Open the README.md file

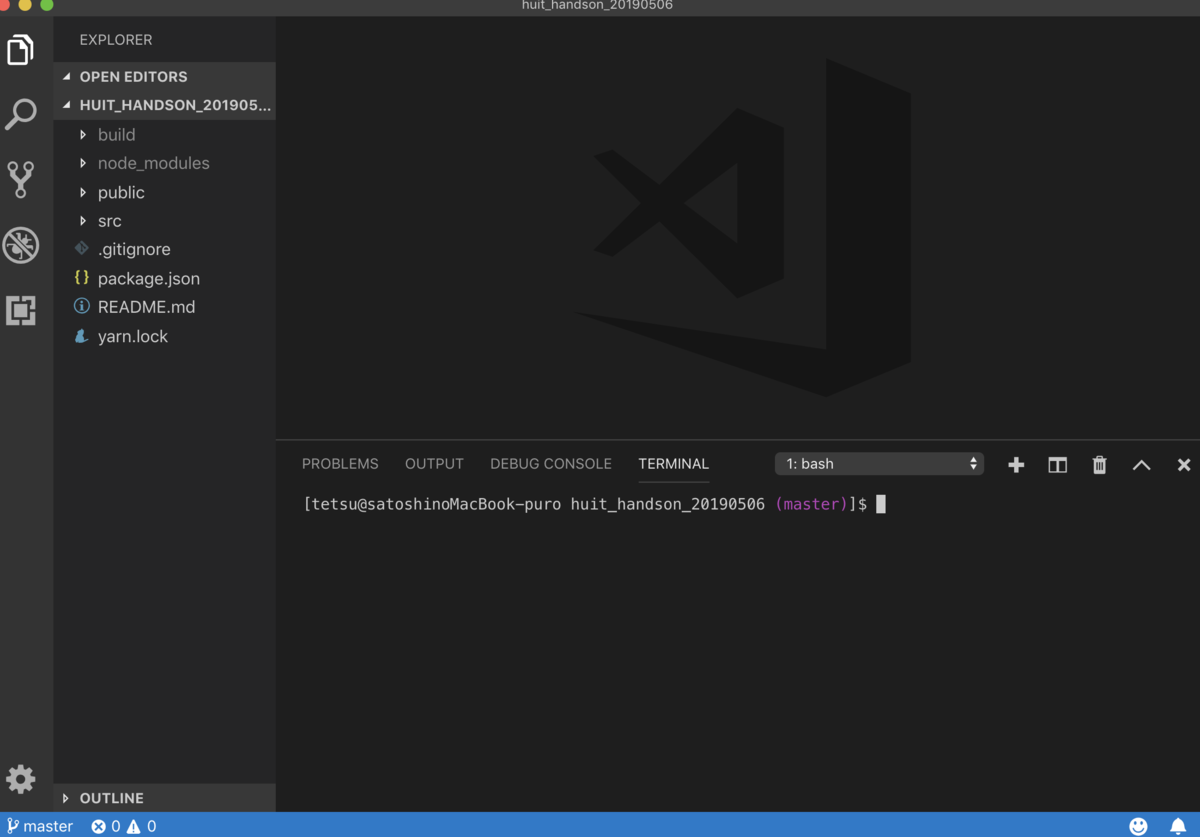pyautogui.click(x=165, y=307)
